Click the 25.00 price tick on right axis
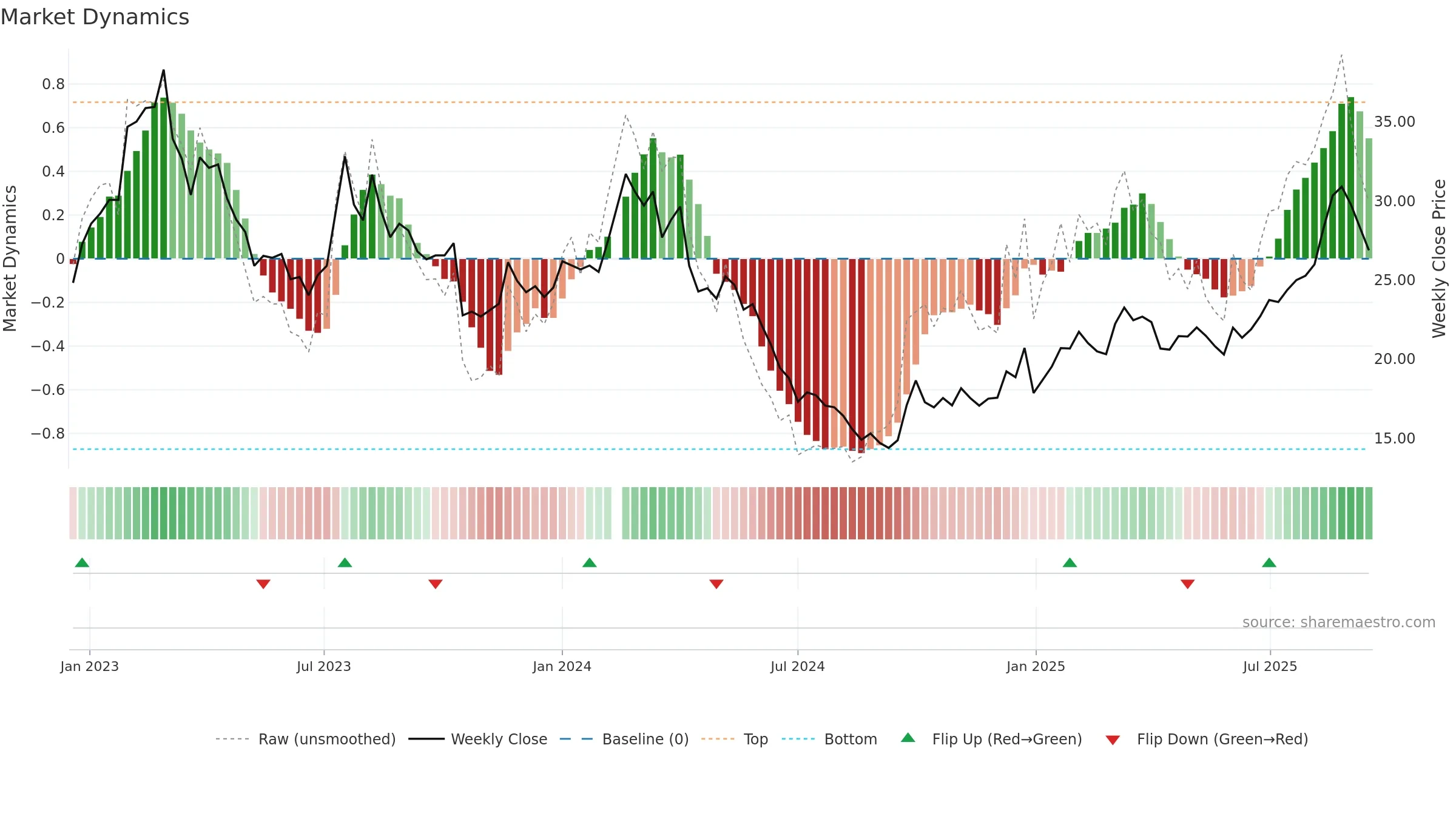 (1395, 280)
